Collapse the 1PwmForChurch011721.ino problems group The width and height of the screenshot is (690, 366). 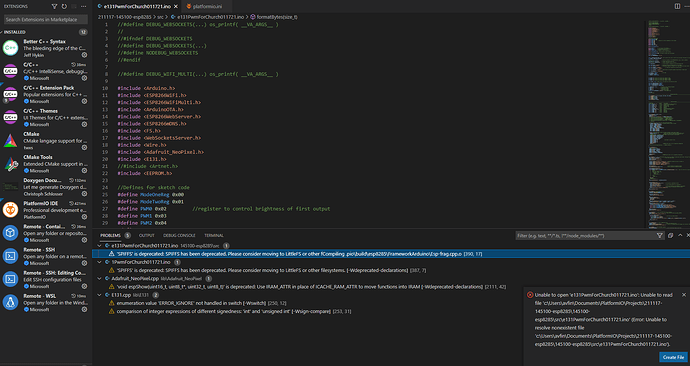click(x=99, y=262)
